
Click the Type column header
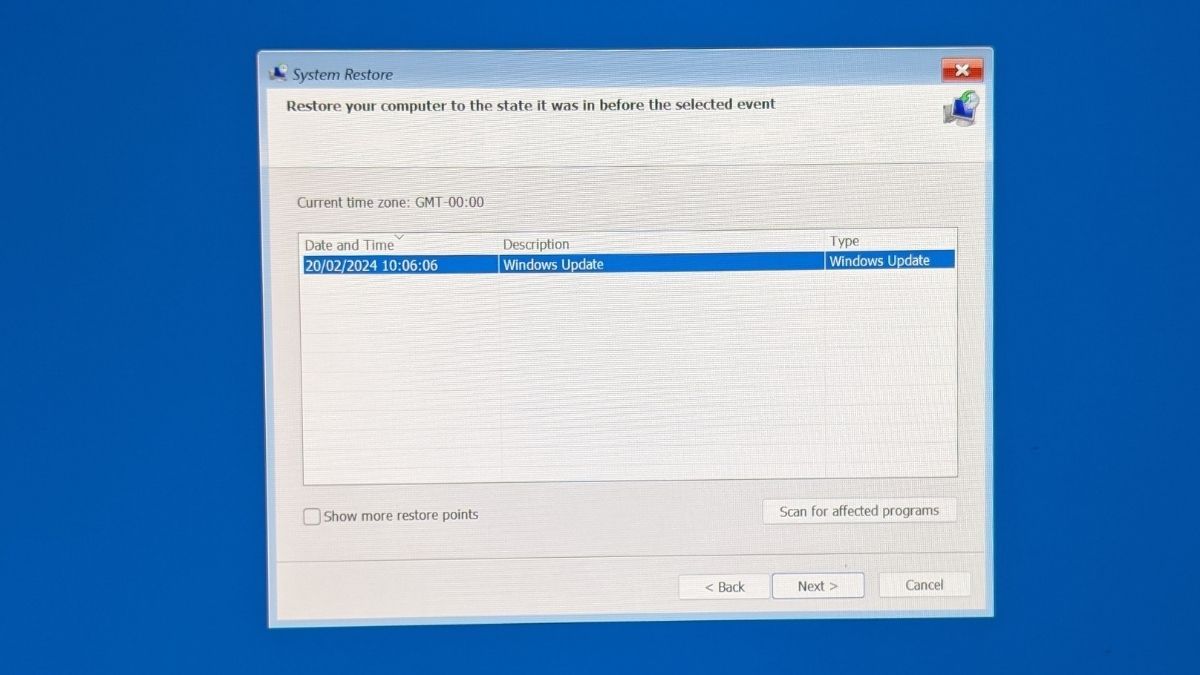pos(843,241)
